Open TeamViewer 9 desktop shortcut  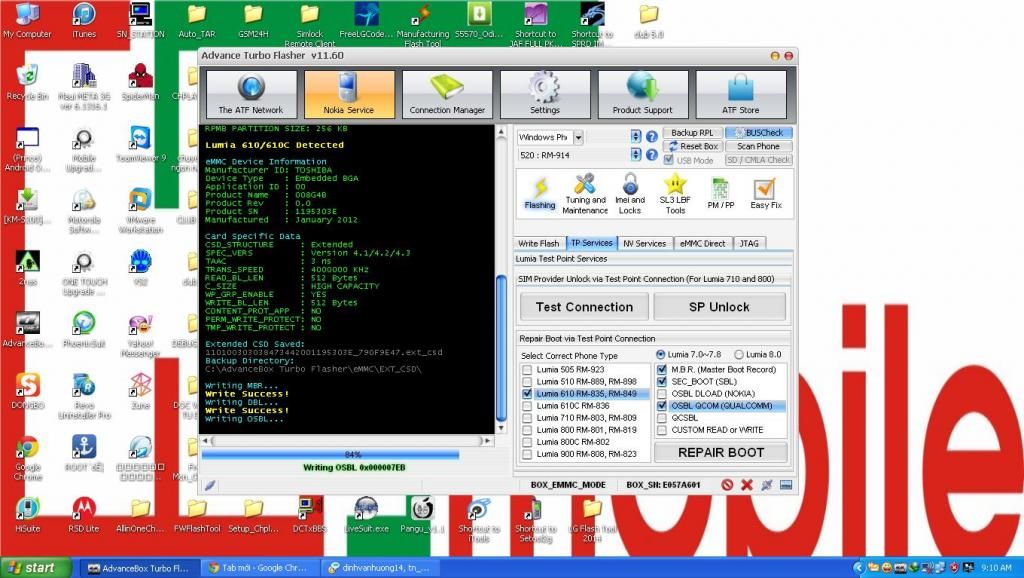(x=140, y=144)
